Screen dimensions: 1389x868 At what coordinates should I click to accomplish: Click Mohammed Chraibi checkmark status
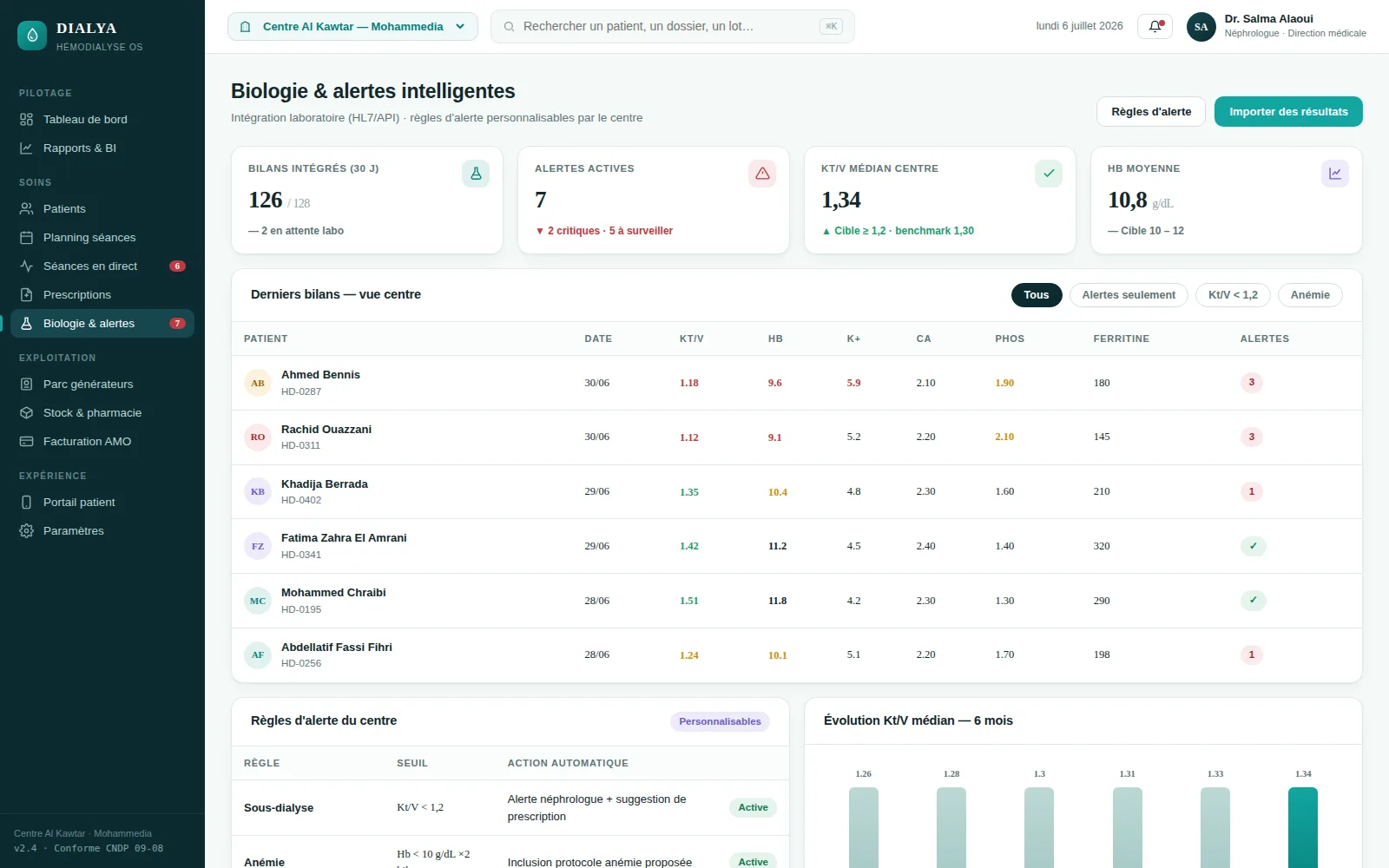point(1254,601)
